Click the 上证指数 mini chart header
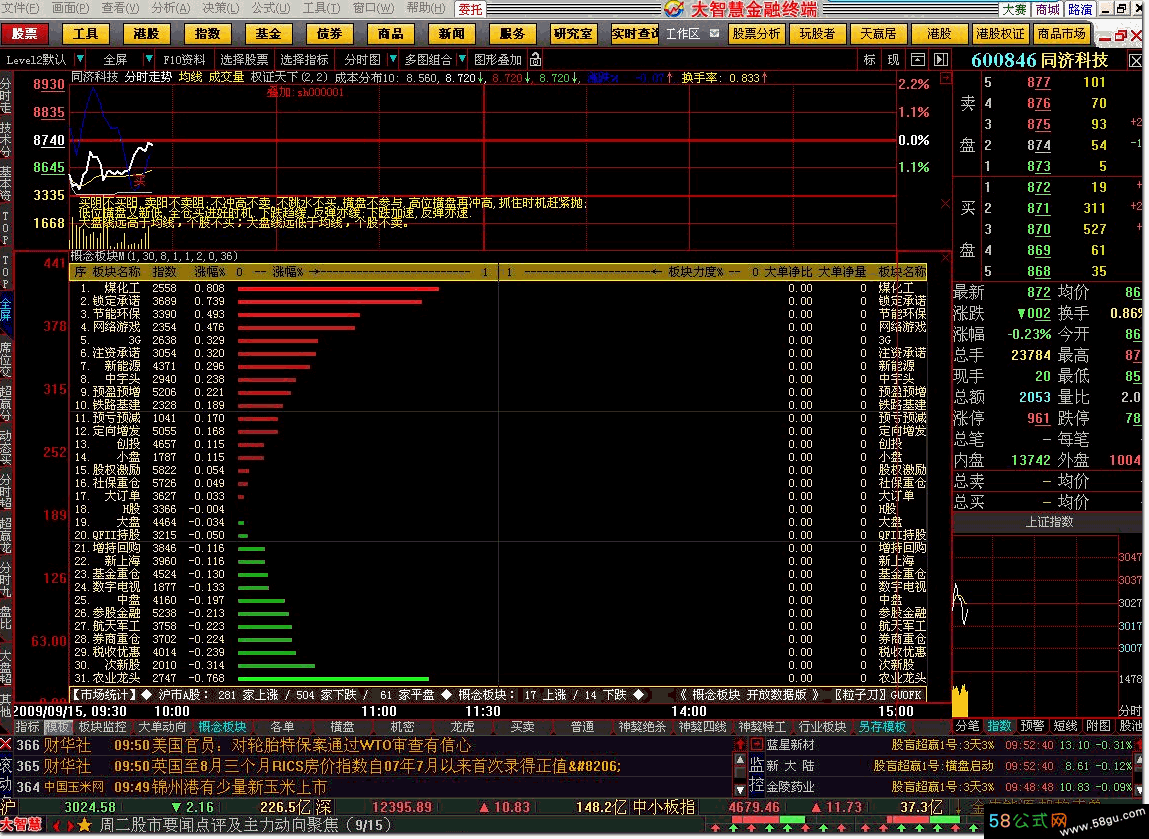Image resolution: width=1149 pixels, height=839 pixels. pyautogui.click(x=1049, y=522)
